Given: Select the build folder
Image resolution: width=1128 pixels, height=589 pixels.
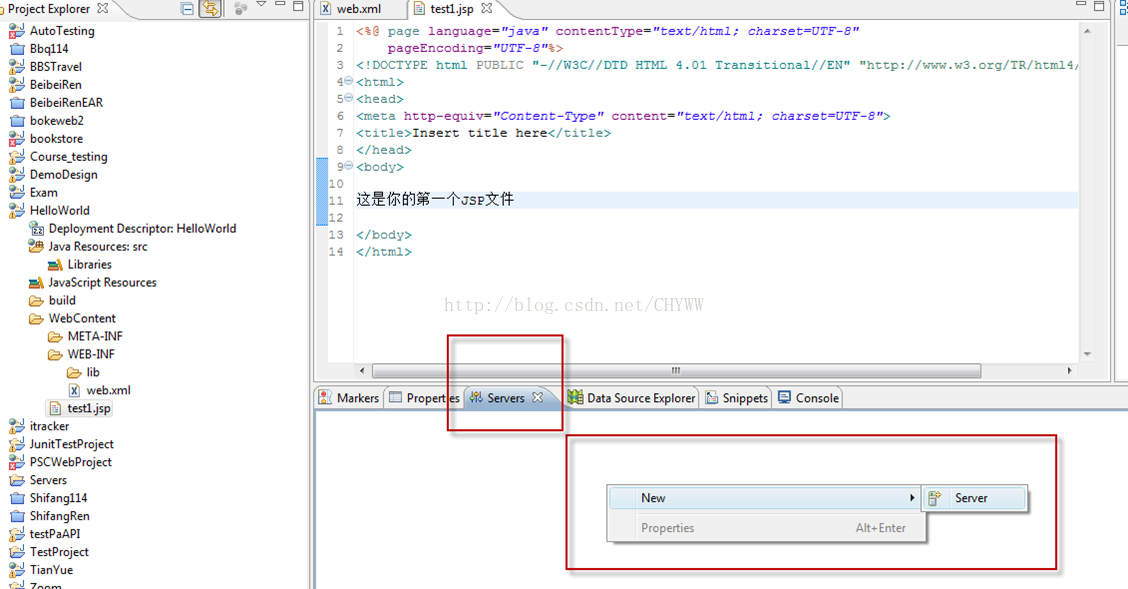Looking at the screenshot, I should tap(62, 301).
